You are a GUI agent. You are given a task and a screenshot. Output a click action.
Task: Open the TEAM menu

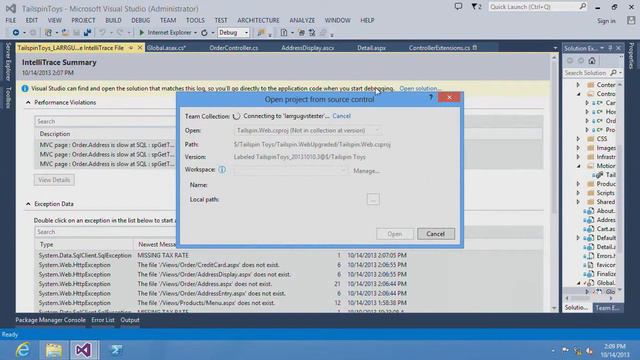(x=168, y=20)
